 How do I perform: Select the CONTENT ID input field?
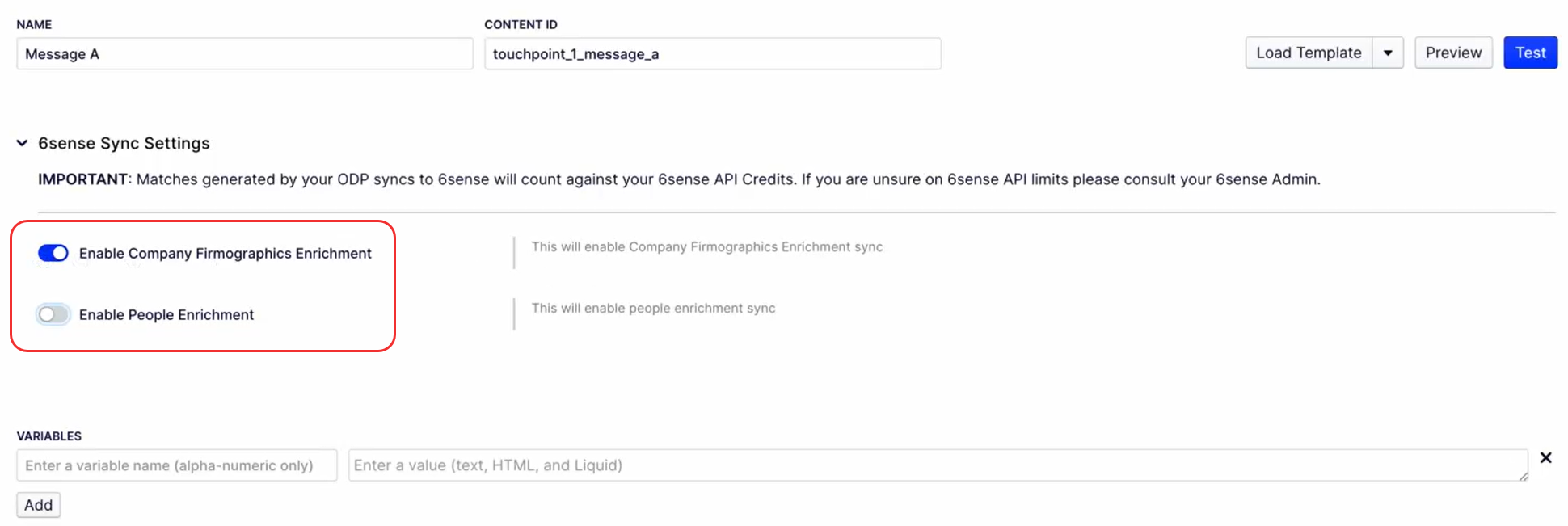712,54
